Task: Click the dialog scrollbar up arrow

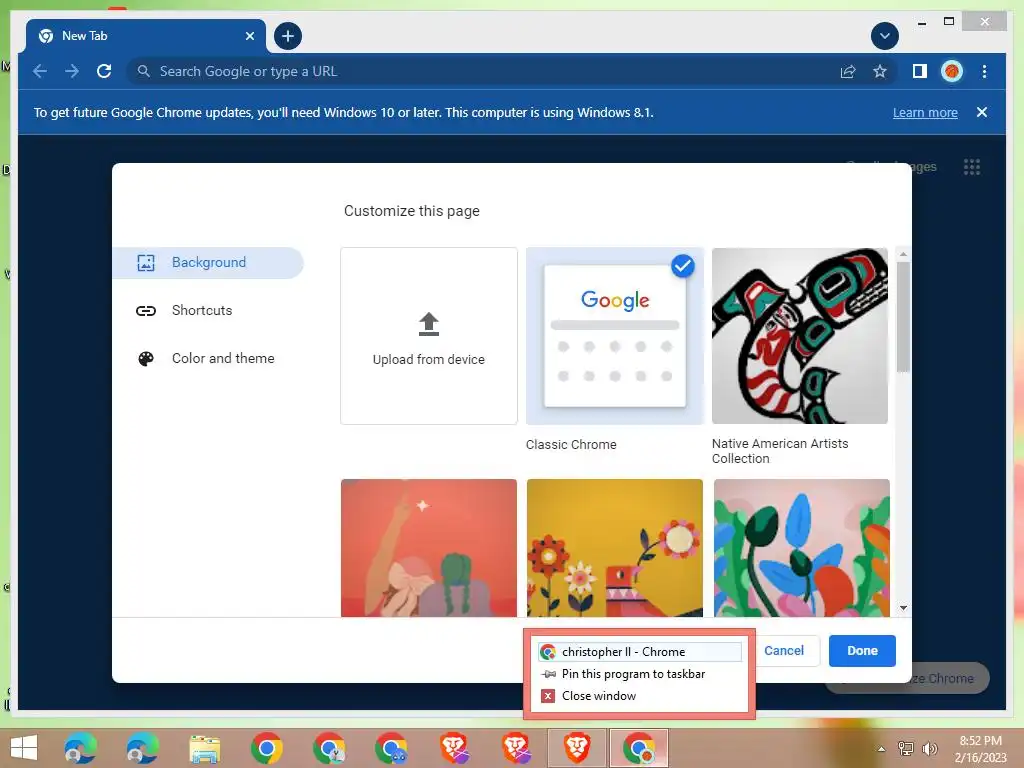Action: [x=903, y=254]
